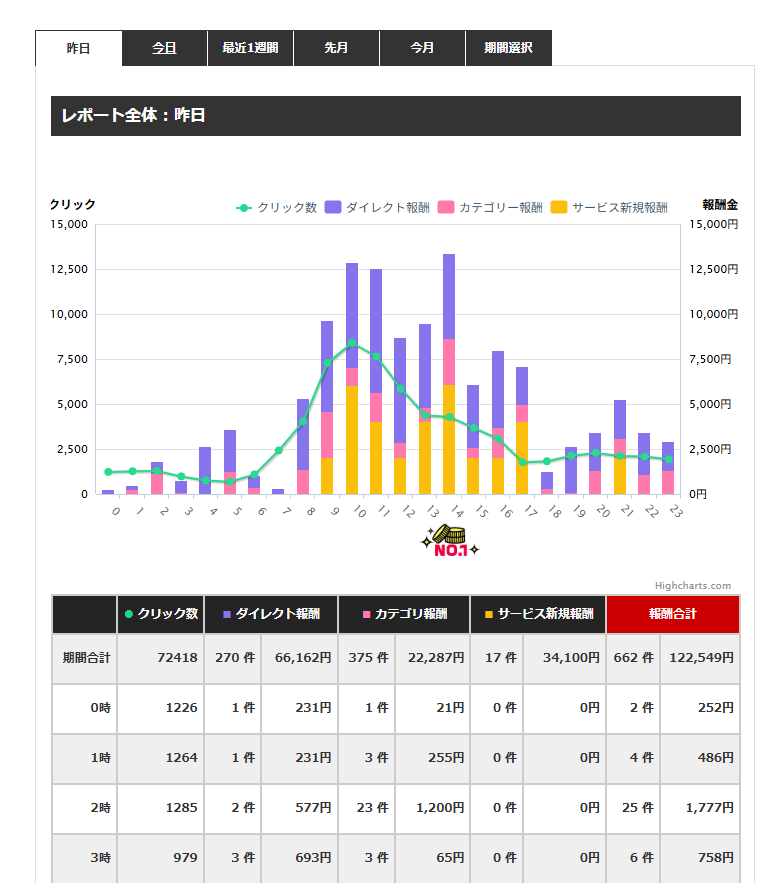Viewport: 768px width, 883px height.
Task: Click the hour 14 stacked bar
Action: pyautogui.click(x=449, y=374)
